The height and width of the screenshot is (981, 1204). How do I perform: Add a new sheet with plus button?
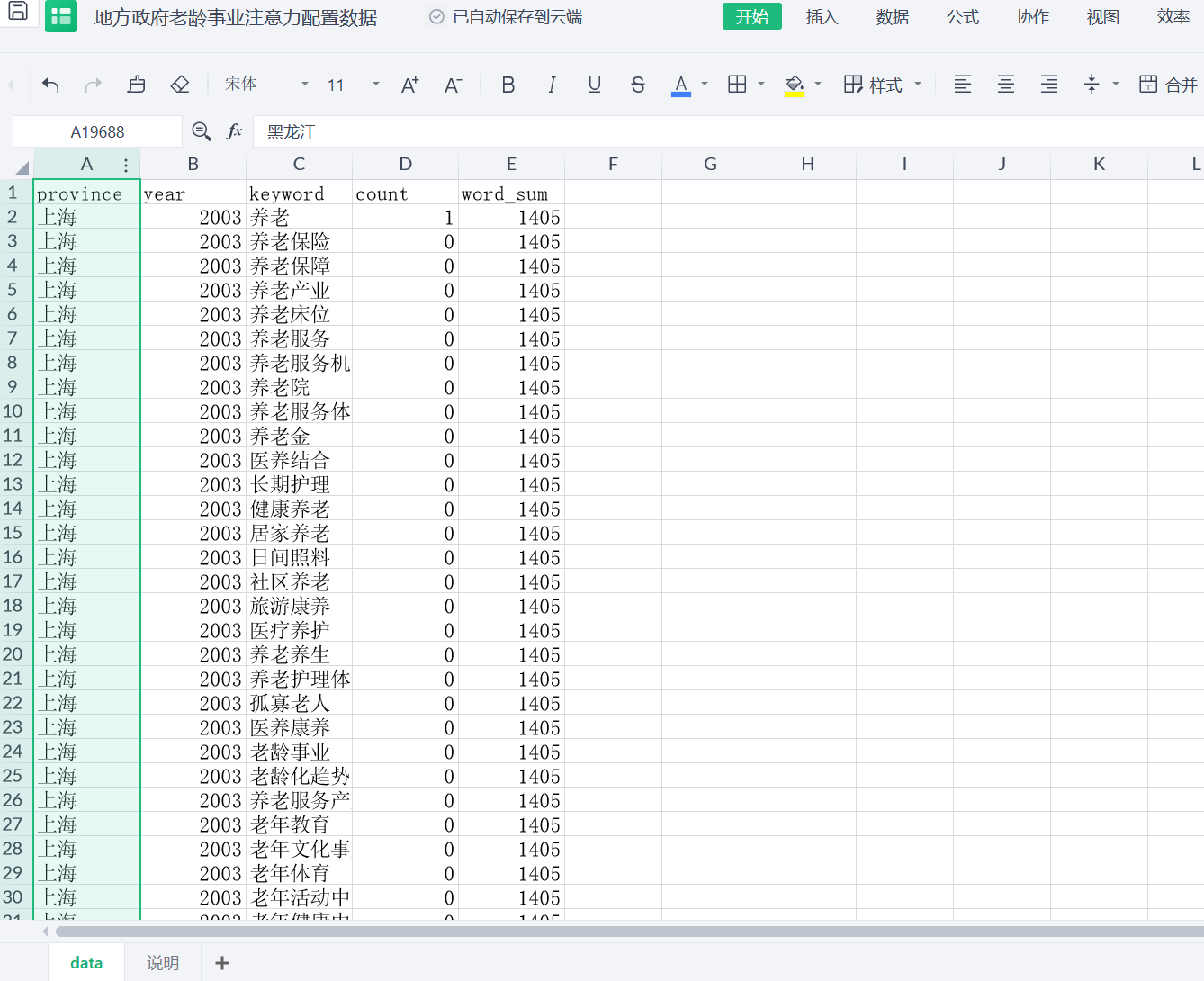pos(222,963)
